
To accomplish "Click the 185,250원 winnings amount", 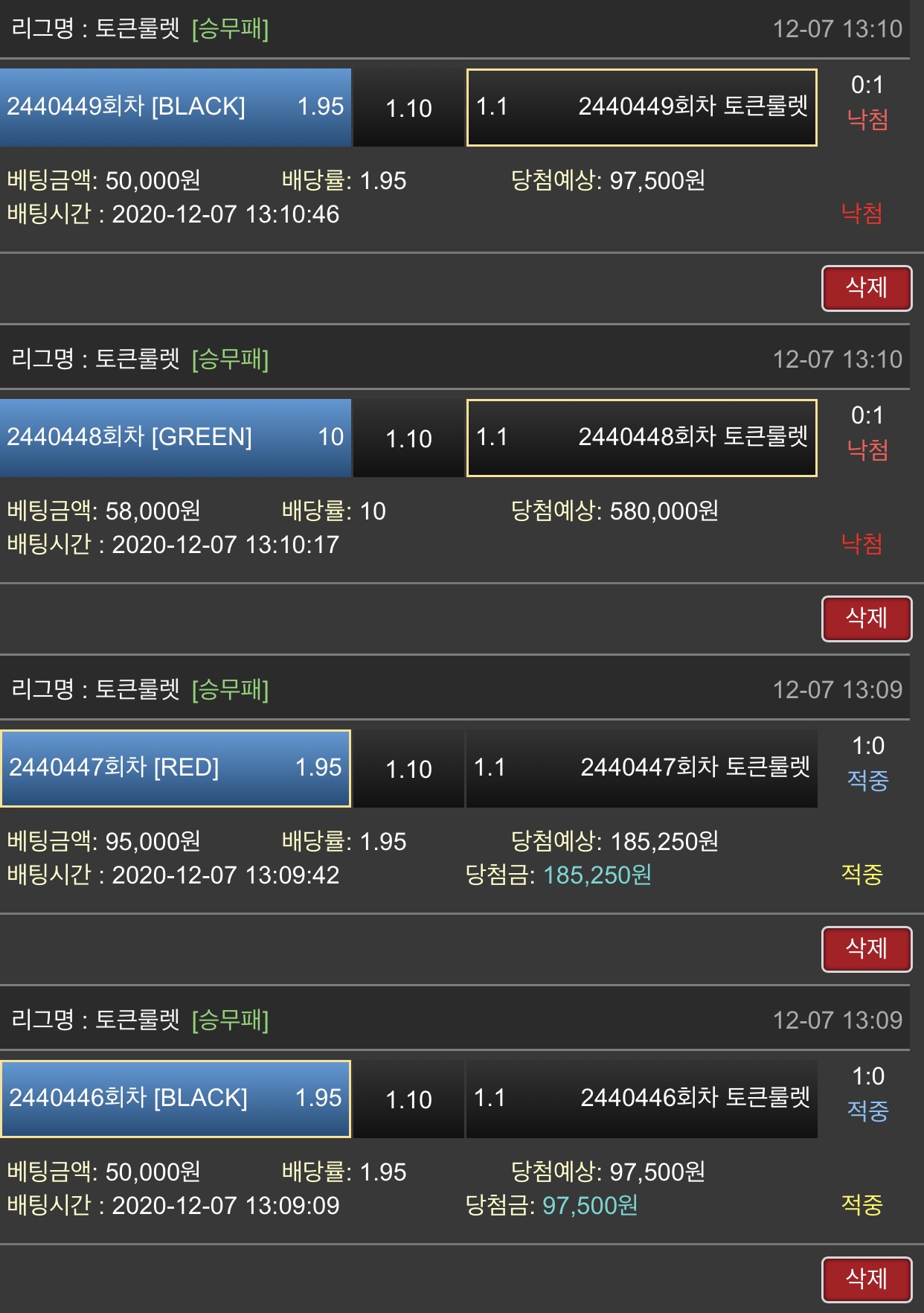I will click(x=597, y=875).
